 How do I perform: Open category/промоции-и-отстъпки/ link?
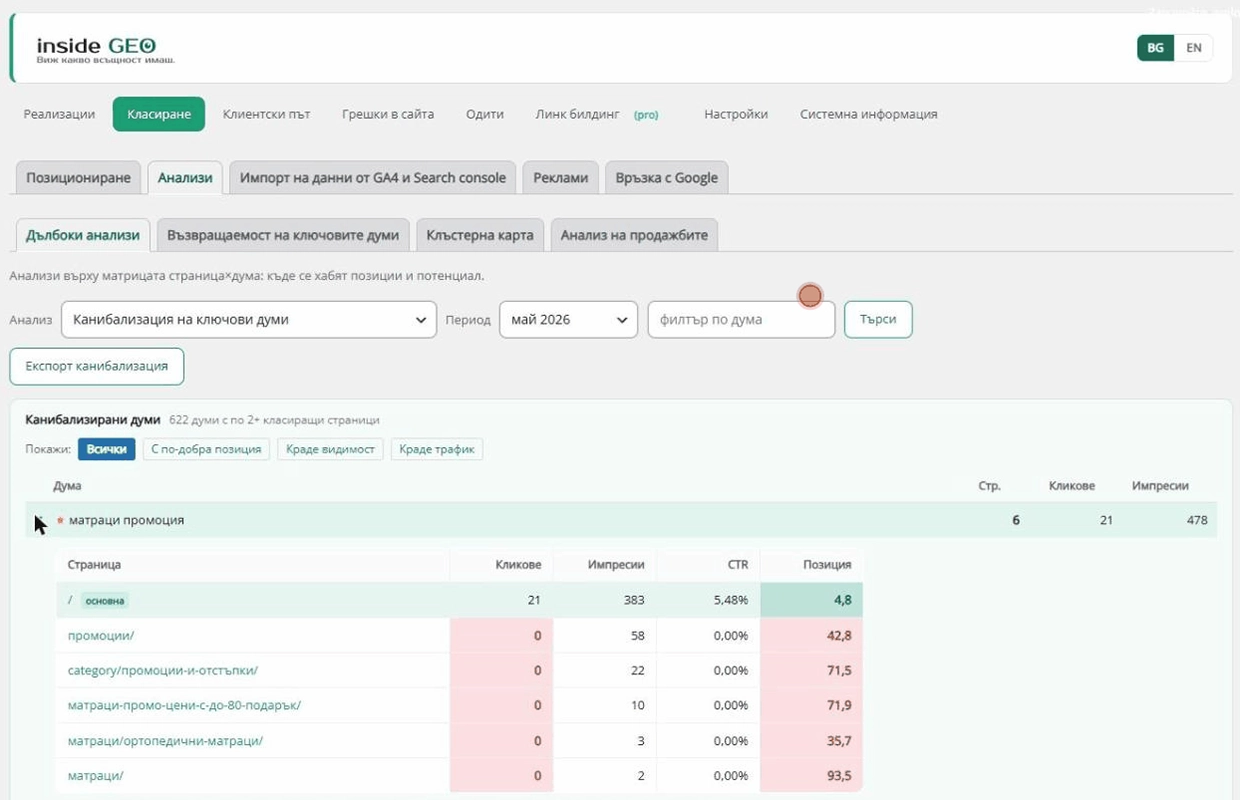(x=163, y=670)
